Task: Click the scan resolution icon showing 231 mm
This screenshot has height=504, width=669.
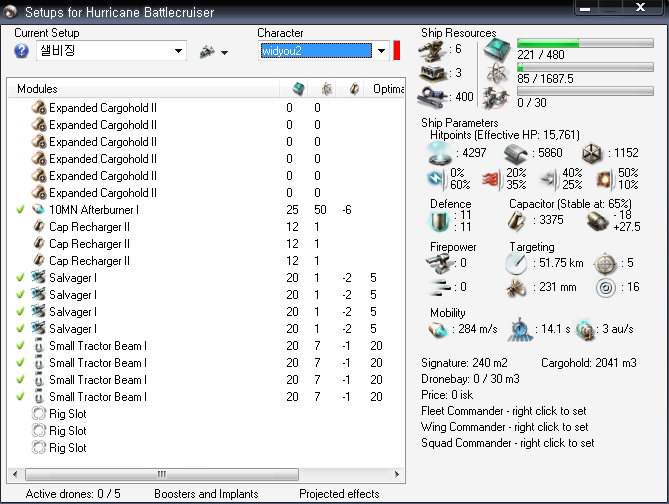Action: [516, 288]
